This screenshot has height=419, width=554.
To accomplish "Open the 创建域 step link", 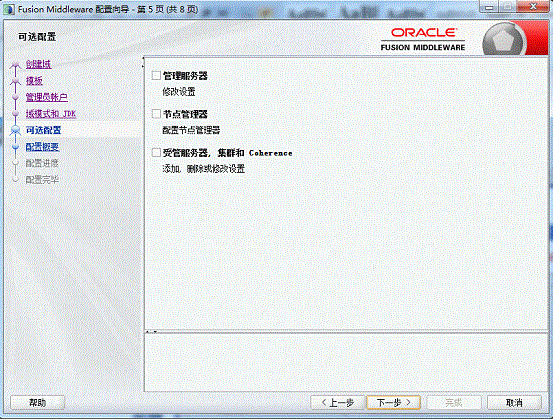I will click(39, 64).
